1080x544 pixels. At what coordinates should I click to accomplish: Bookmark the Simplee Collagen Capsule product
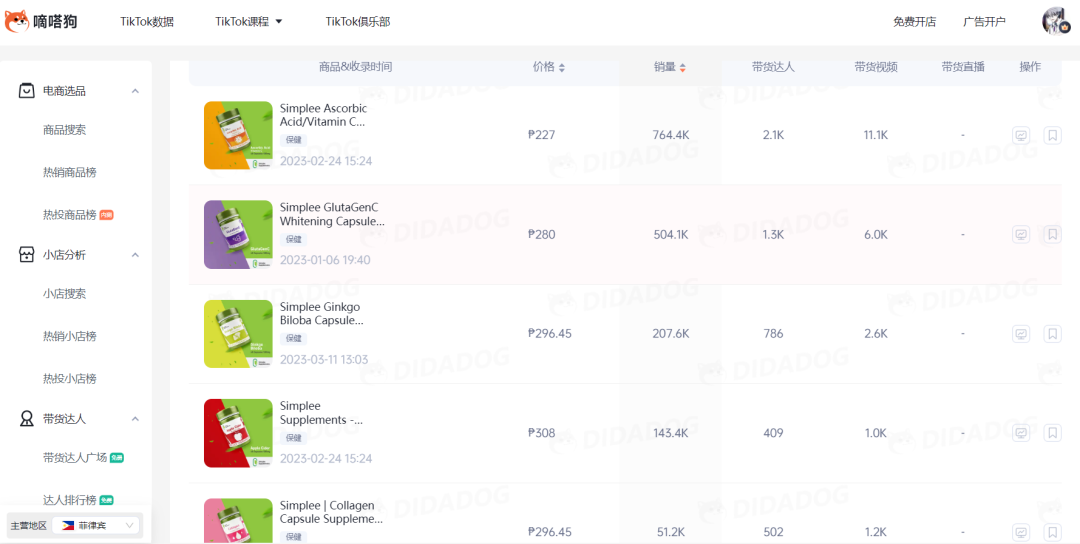pos(1052,532)
